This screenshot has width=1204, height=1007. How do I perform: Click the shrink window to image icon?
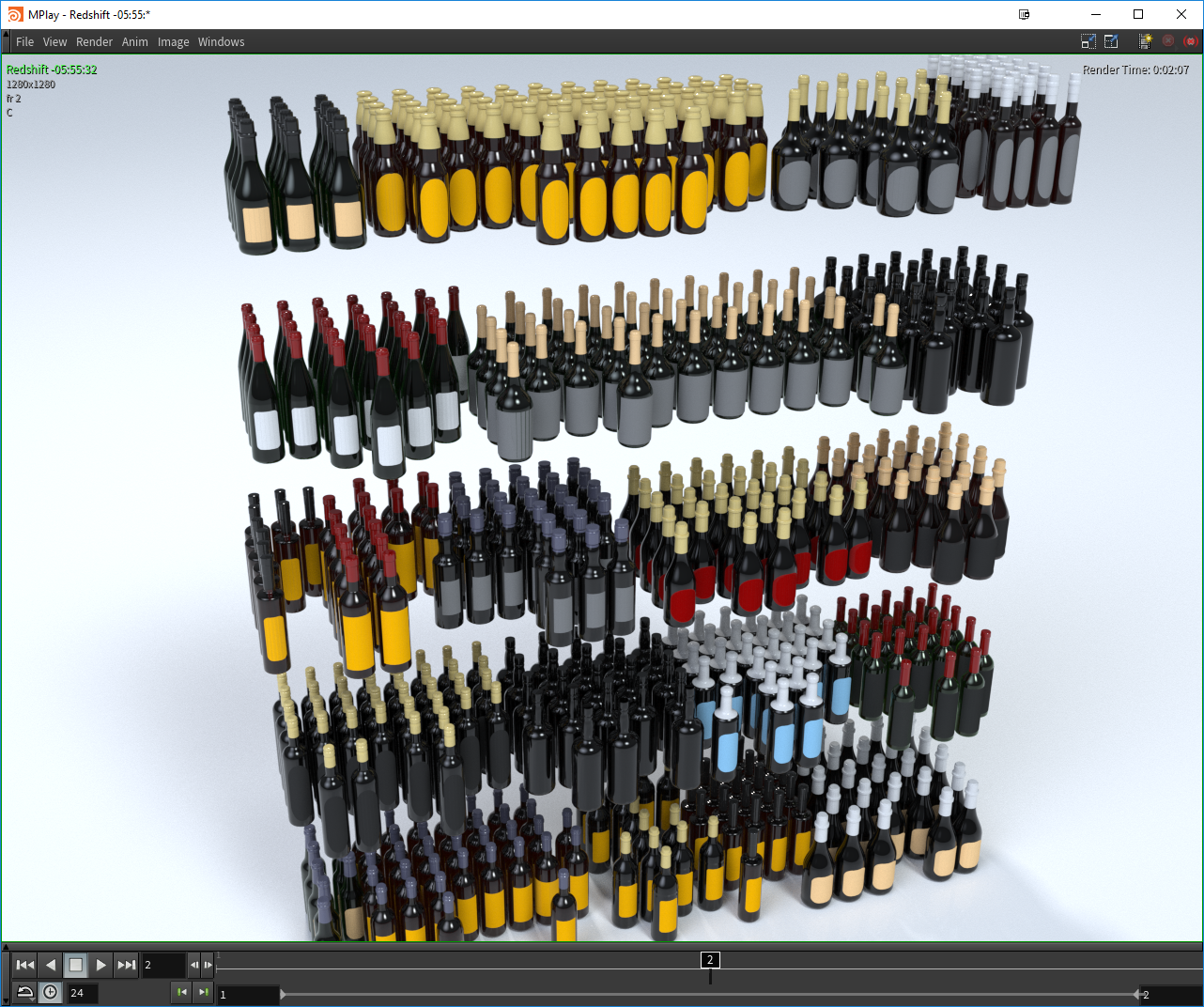pos(1088,41)
